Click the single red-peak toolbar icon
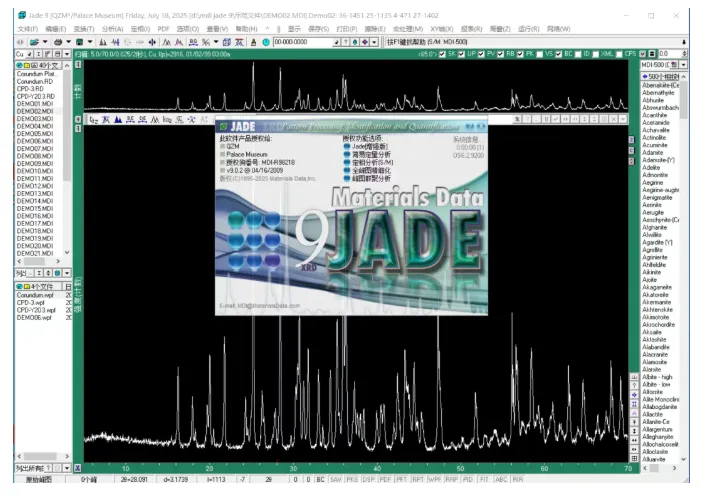The width and height of the screenshot is (707, 495). [x=179, y=42]
